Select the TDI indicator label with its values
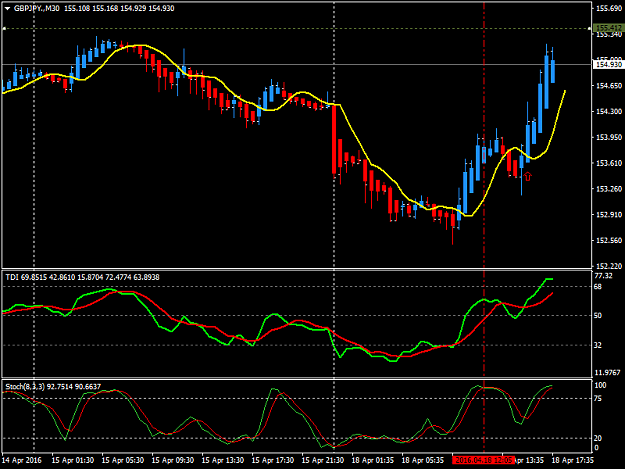Screen dimensions: 625x469 [x=83, y=277]
